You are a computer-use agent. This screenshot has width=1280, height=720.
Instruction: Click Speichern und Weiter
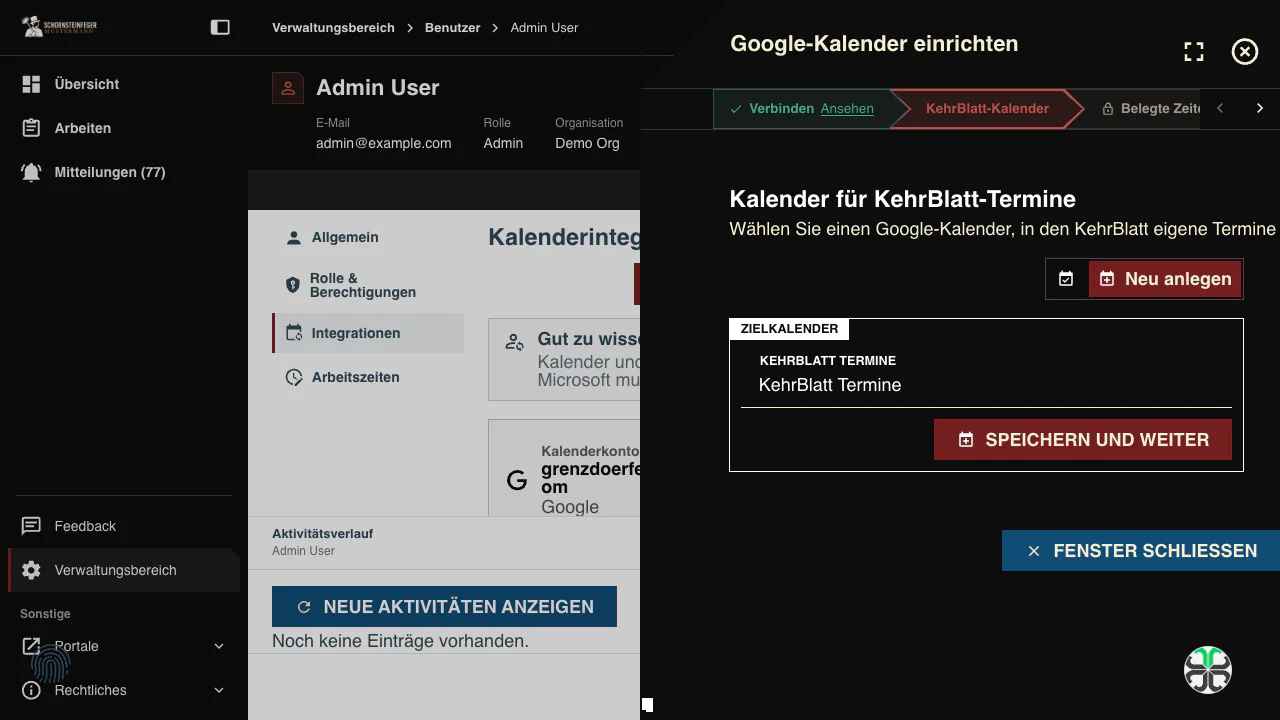[x=1083, y=440]
